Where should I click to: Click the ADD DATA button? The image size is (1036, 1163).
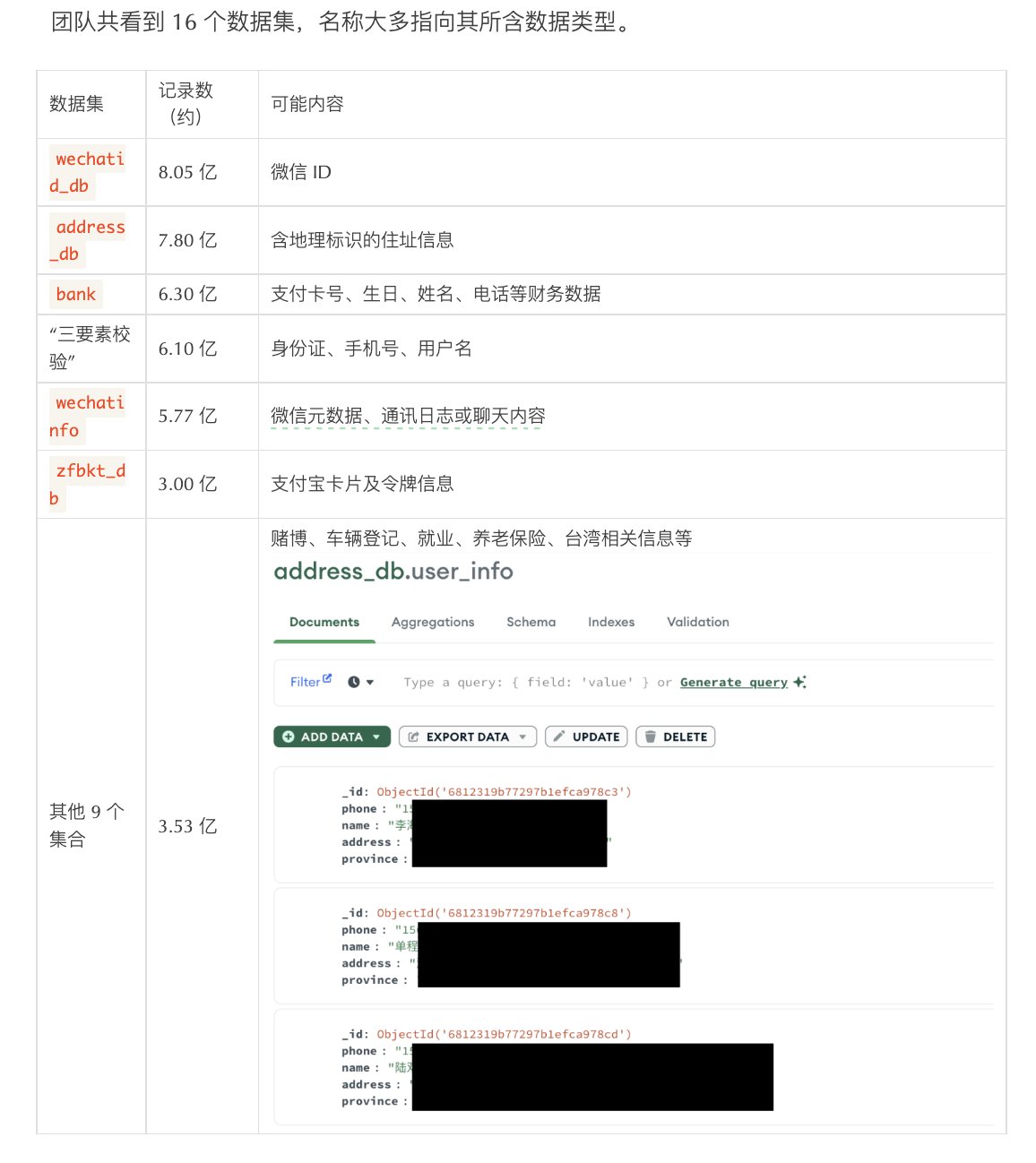[x=332, y=737]
